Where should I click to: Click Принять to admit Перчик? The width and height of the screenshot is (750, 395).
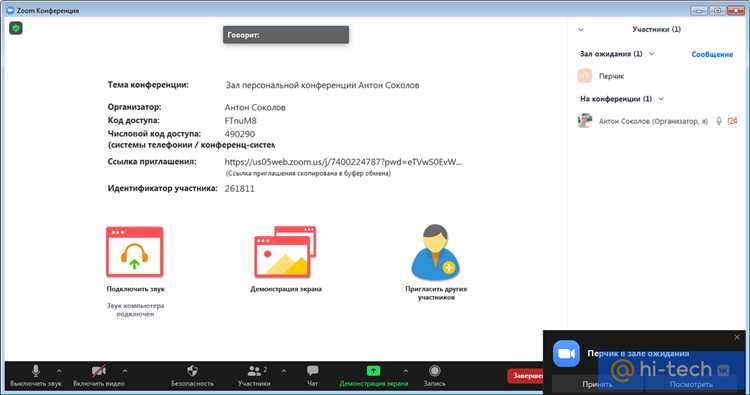[x=597, y=384]
